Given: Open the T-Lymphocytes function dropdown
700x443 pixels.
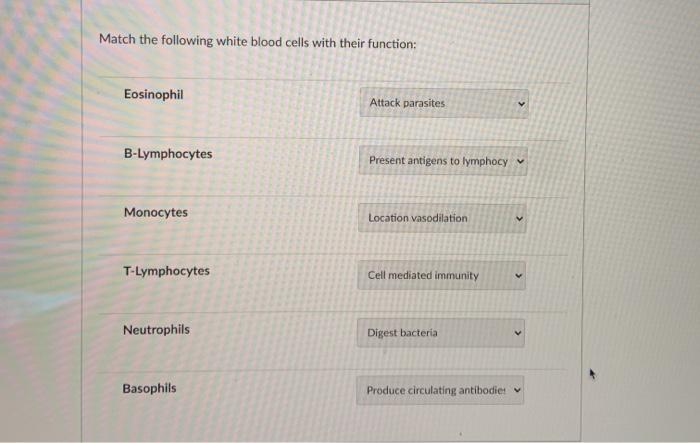Looking at the screenshot, I should [442, 276].
